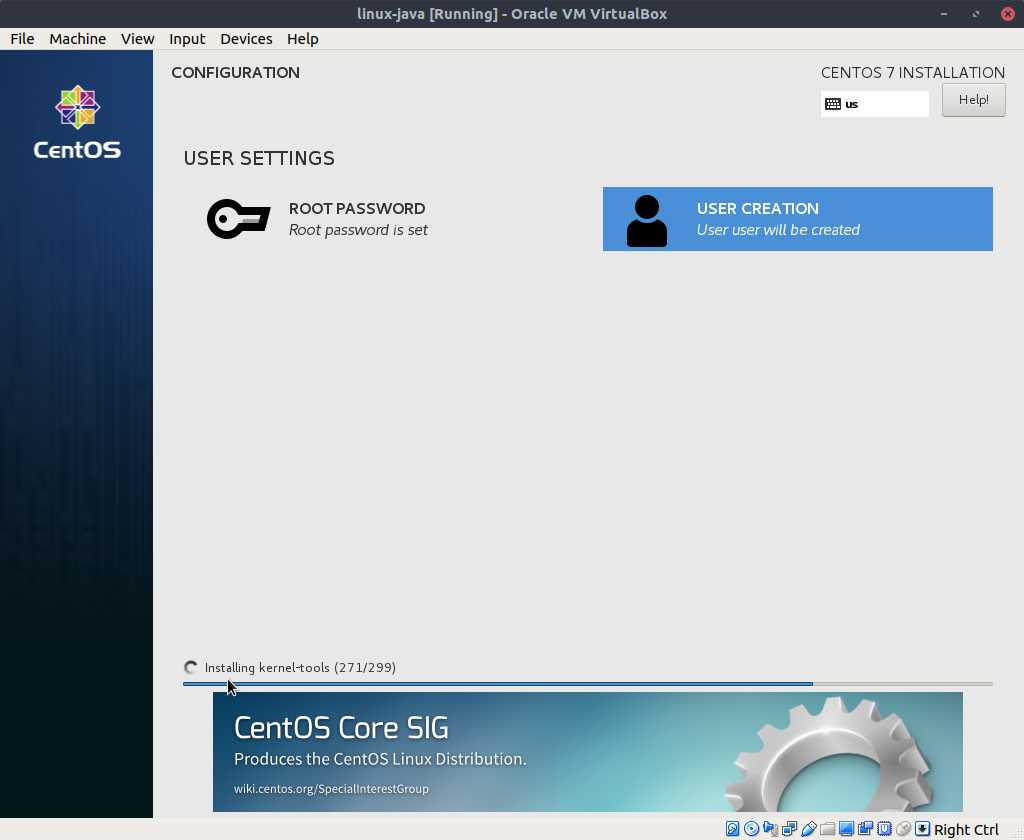The height and width of the screenshot is (840, 1024).
Task: Click the mouse integration status icon
Action: [903, 829]
